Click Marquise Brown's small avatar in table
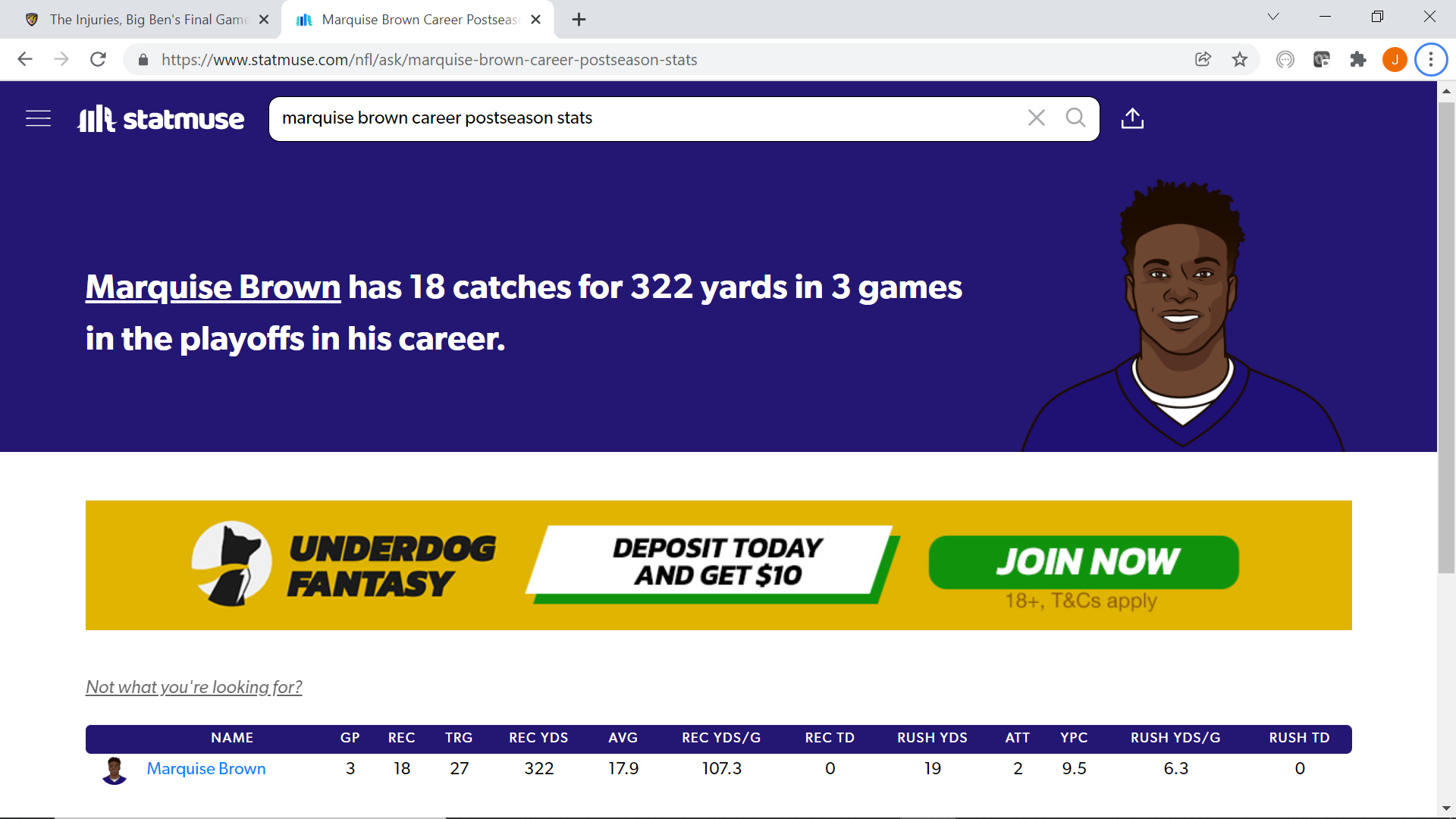The height and width of the screenshot is (819, 1456). click(115, 770)
